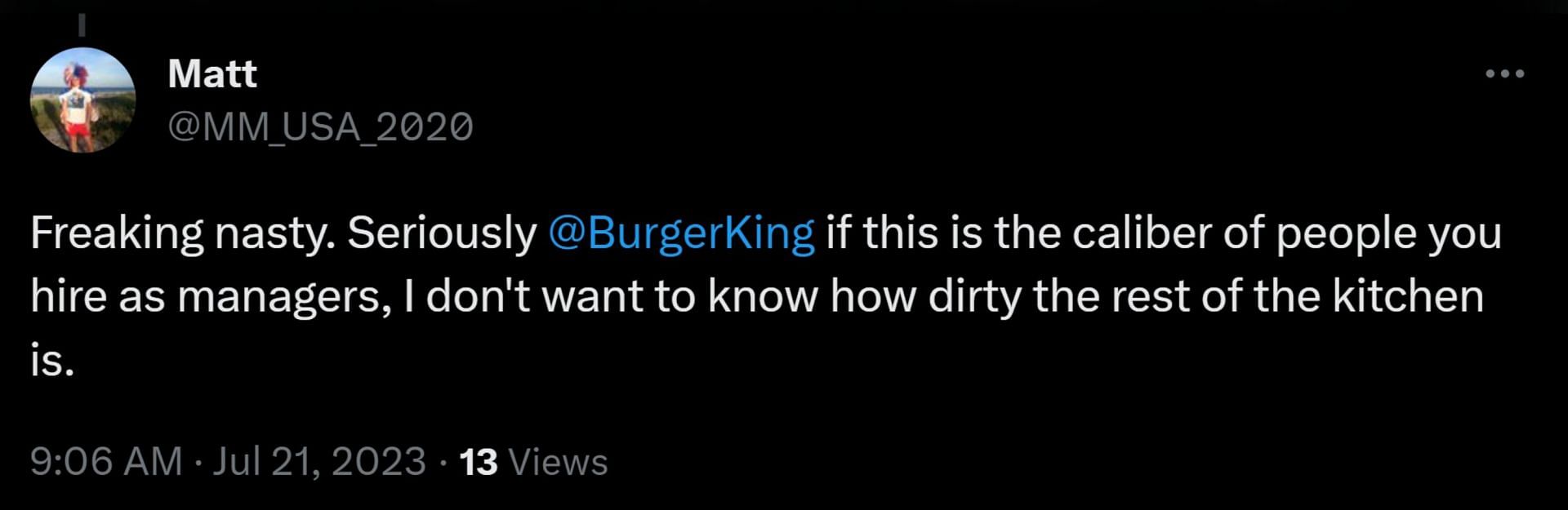Click the @MM_USA_2020 handle
Screen dimensions: 1568x510
point(320,126)
